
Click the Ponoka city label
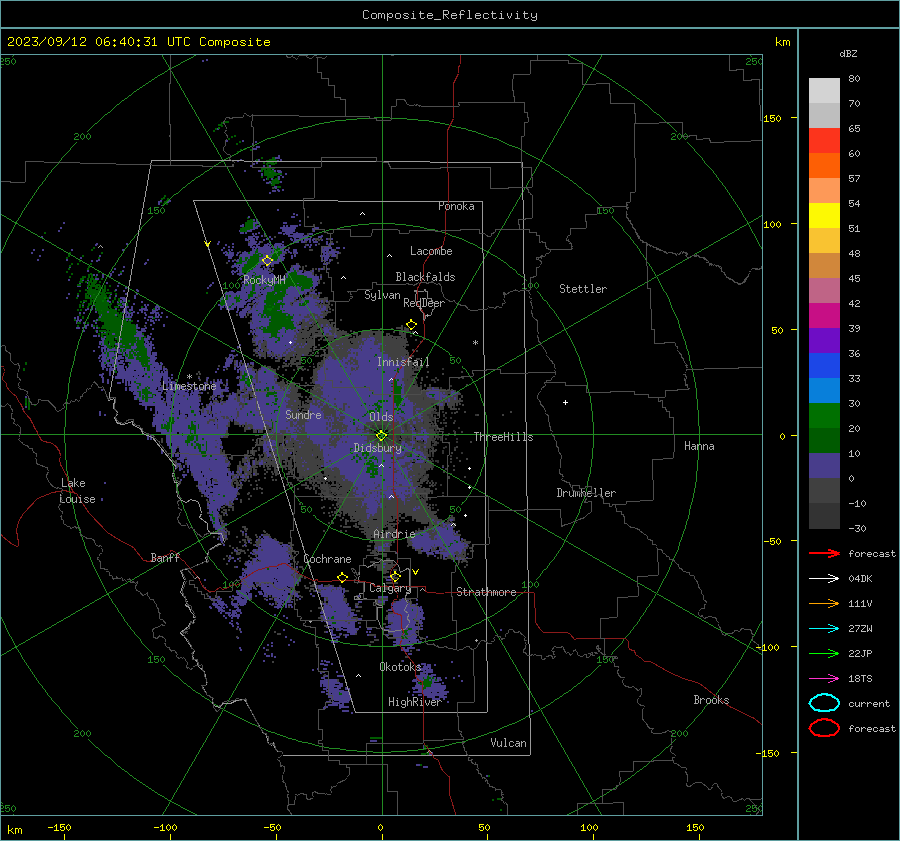pos(456,206)
